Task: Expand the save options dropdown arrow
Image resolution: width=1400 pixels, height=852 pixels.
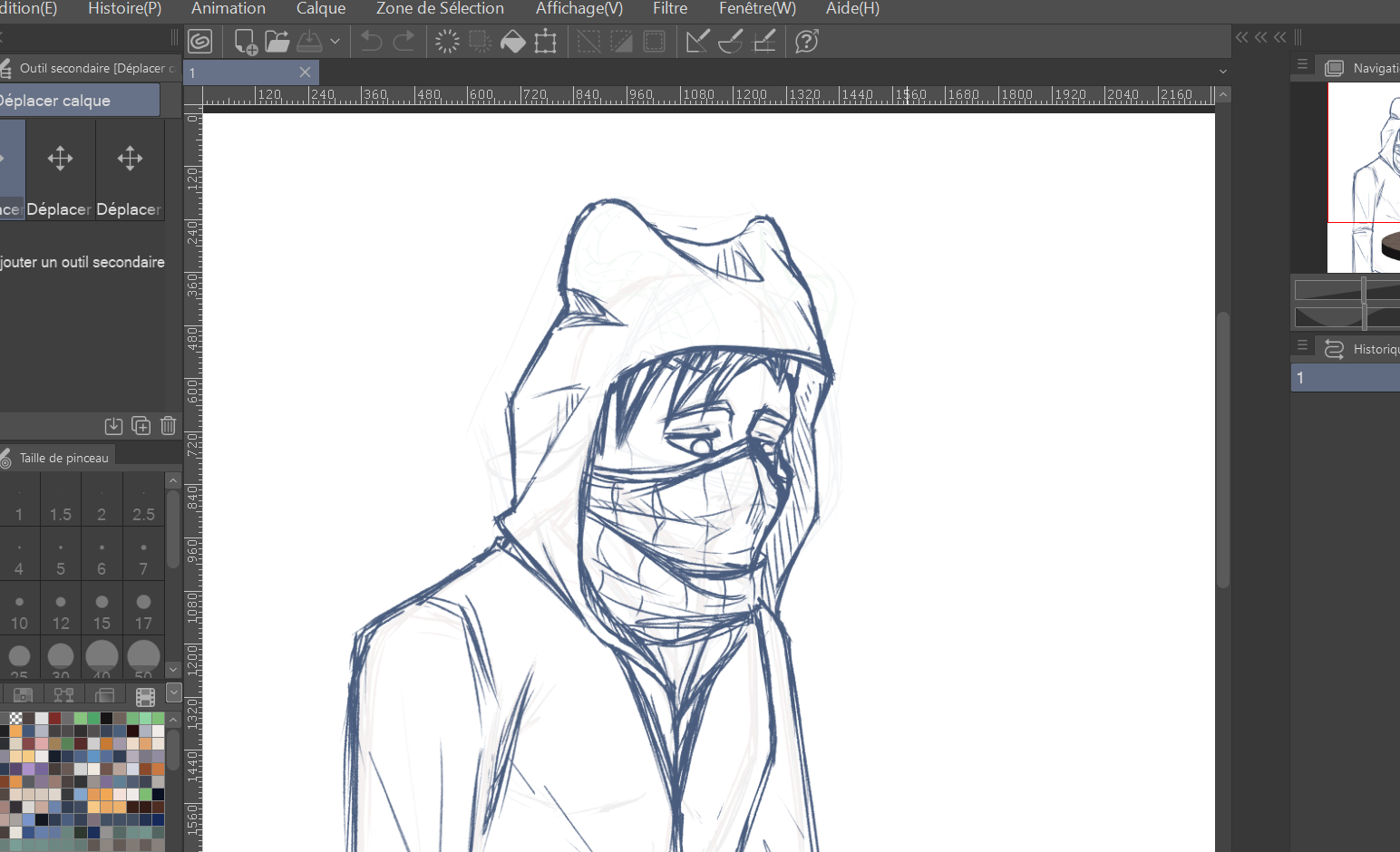Action: tap(335, 42)
